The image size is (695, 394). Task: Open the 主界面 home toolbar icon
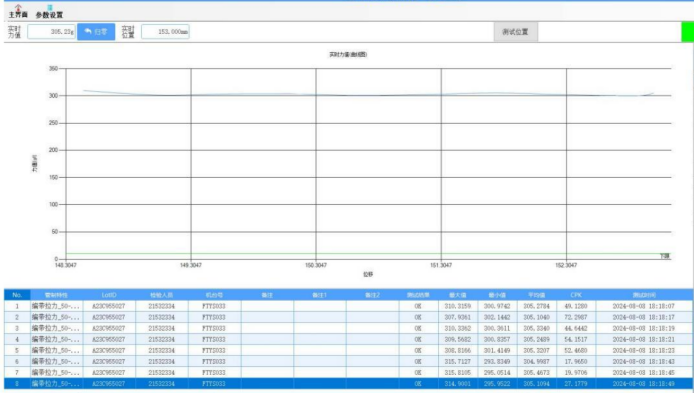pyautogui.click(x=18, y=12)
